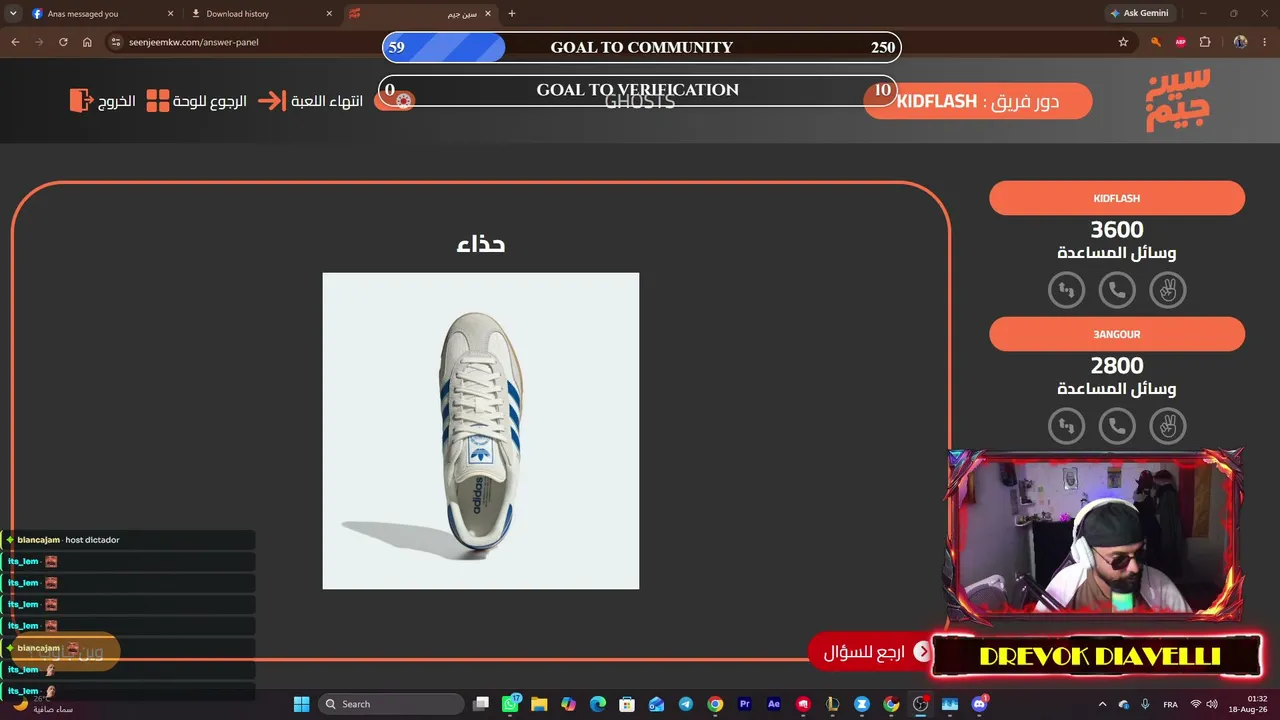This screenshot has height=720, width=1280.
Task: Open a new browser tab
Action: click(512, 14)
